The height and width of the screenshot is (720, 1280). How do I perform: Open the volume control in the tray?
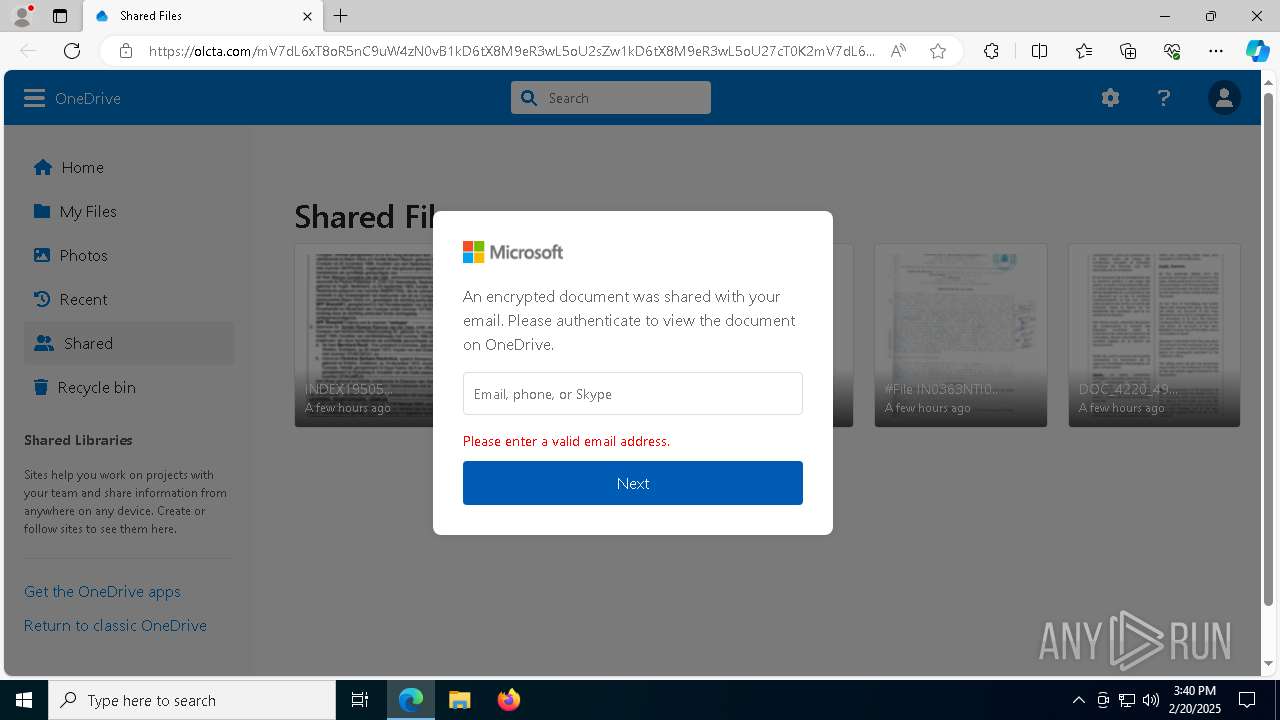click(1150, 700)
